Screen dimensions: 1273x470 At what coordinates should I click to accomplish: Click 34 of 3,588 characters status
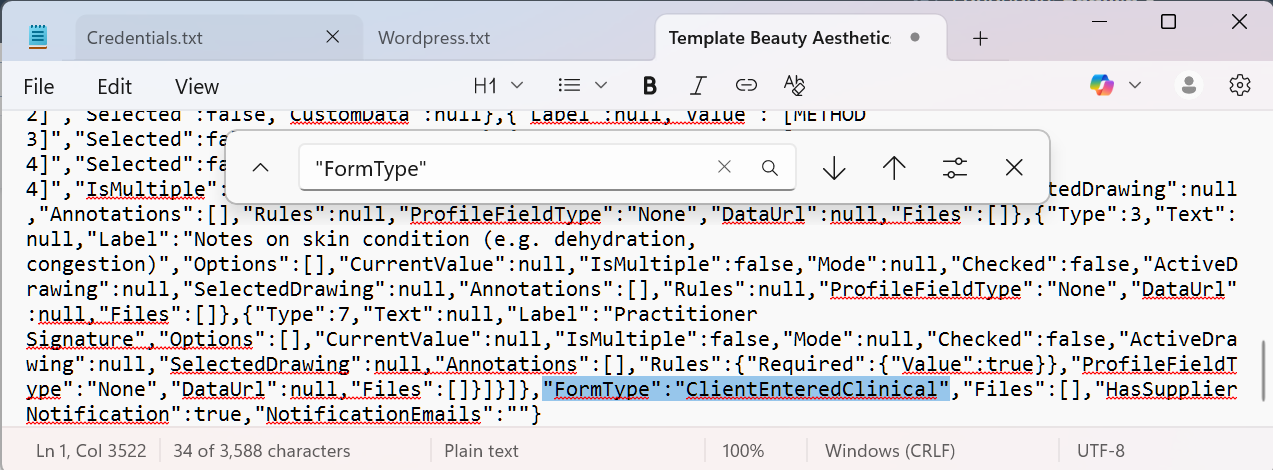click(x=261, y=450)
